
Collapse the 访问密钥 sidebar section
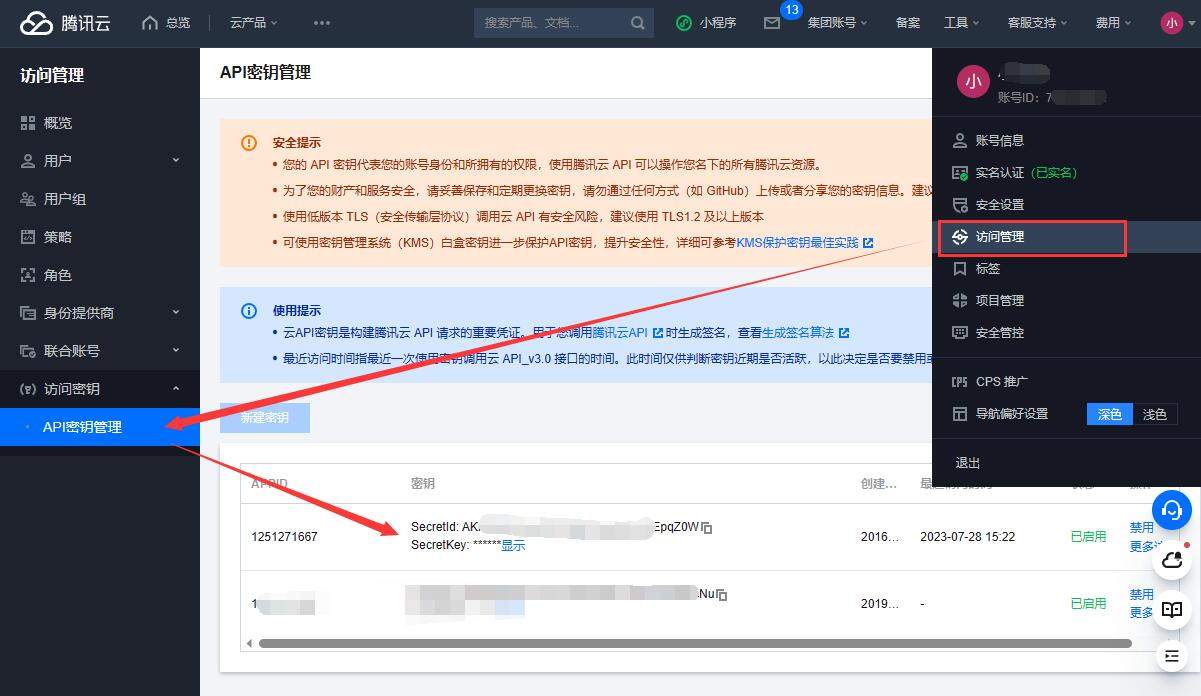tap(100, 389)
